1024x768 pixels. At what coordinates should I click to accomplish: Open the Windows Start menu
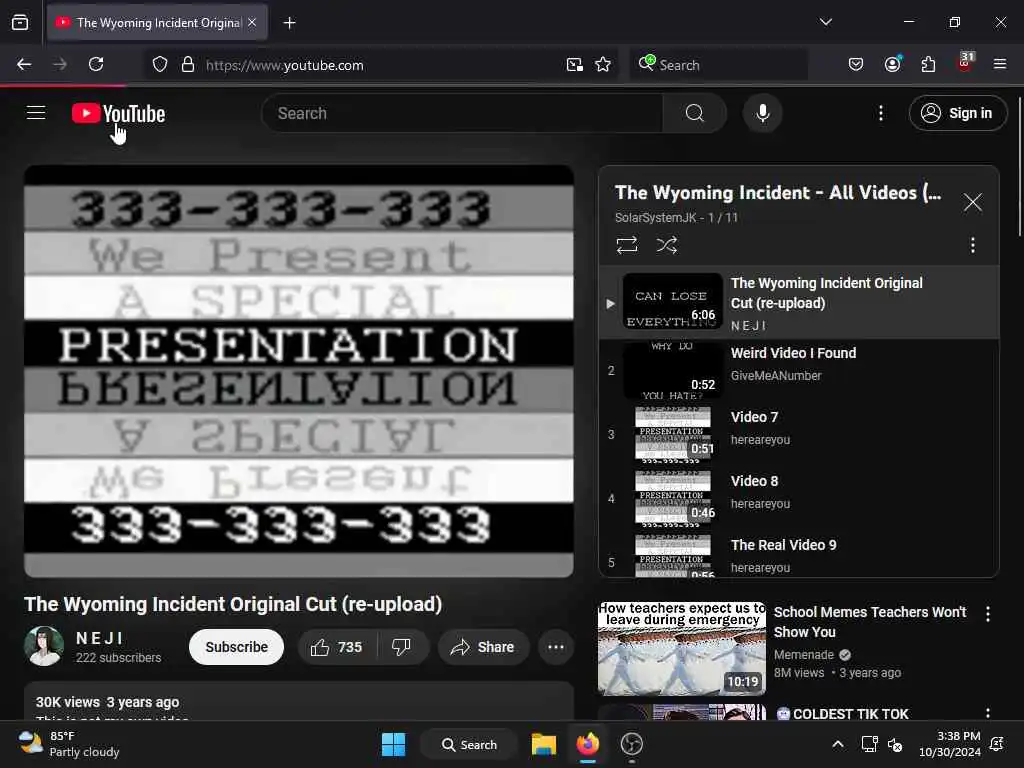coord(393,744)
